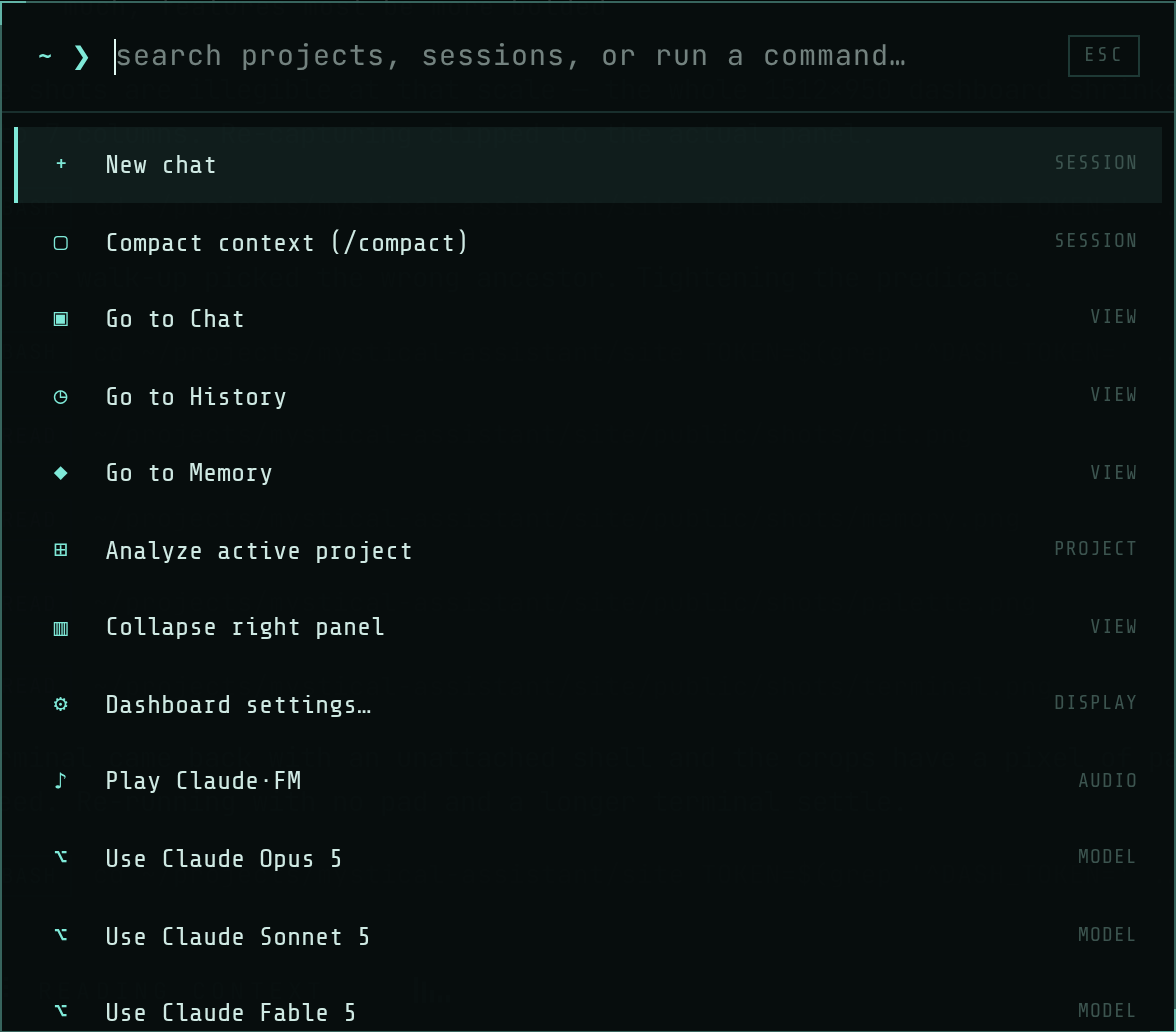Viewport: 1176px width, 1032px height.
Task: Open Dashboard settings… command
Action: (x=588, y=704)
